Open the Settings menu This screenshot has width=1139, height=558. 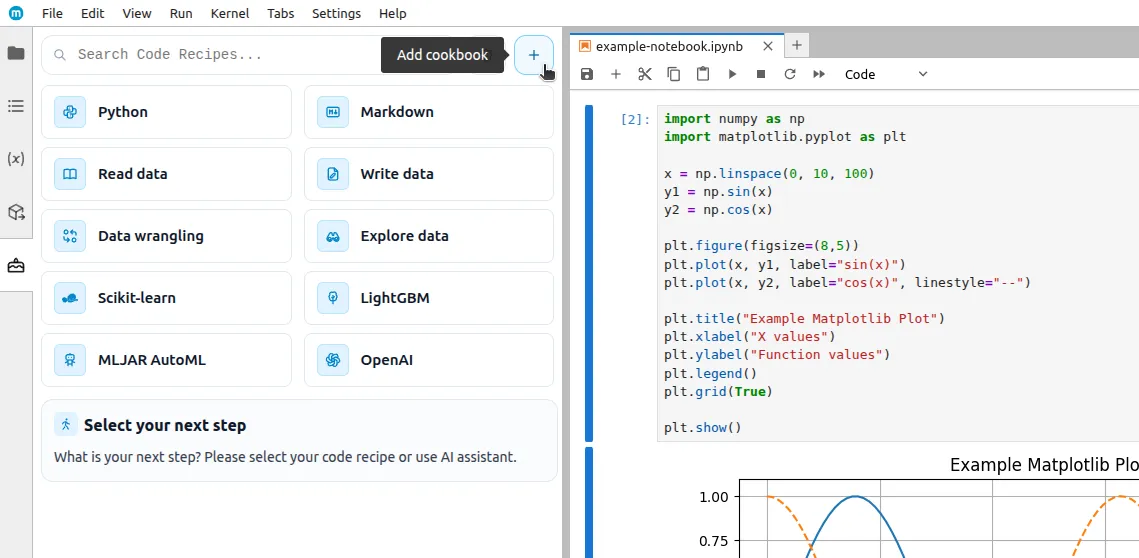click(336, 14)
